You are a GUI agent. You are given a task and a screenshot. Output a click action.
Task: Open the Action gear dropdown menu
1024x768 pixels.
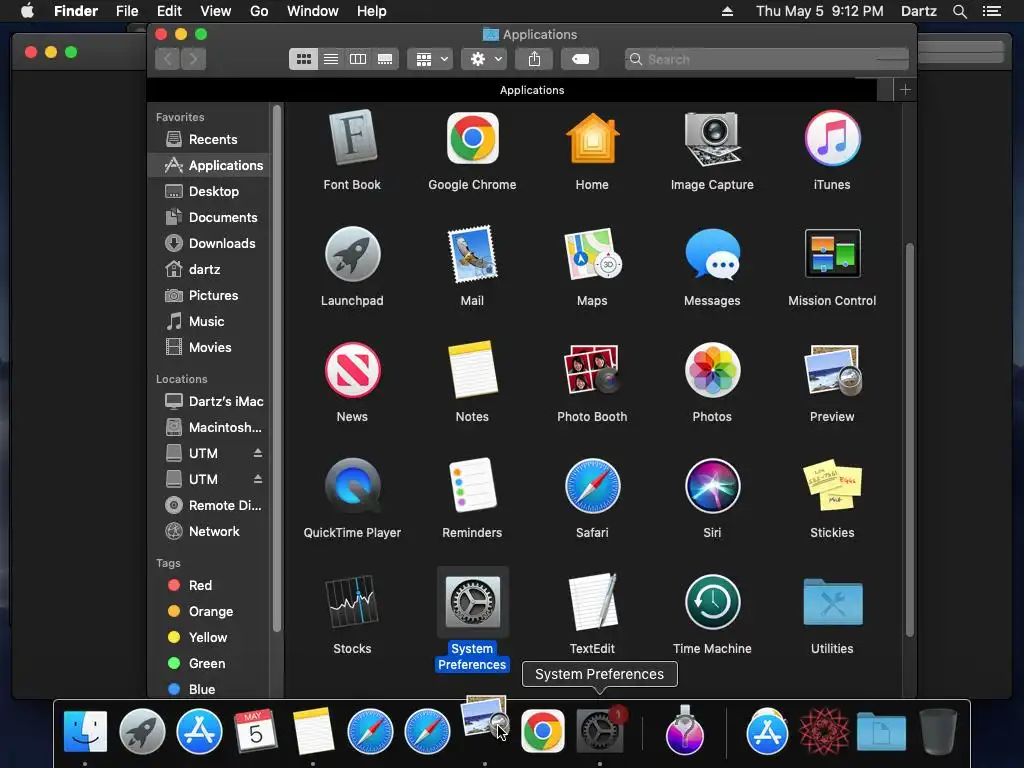click(x=484, y=59)
